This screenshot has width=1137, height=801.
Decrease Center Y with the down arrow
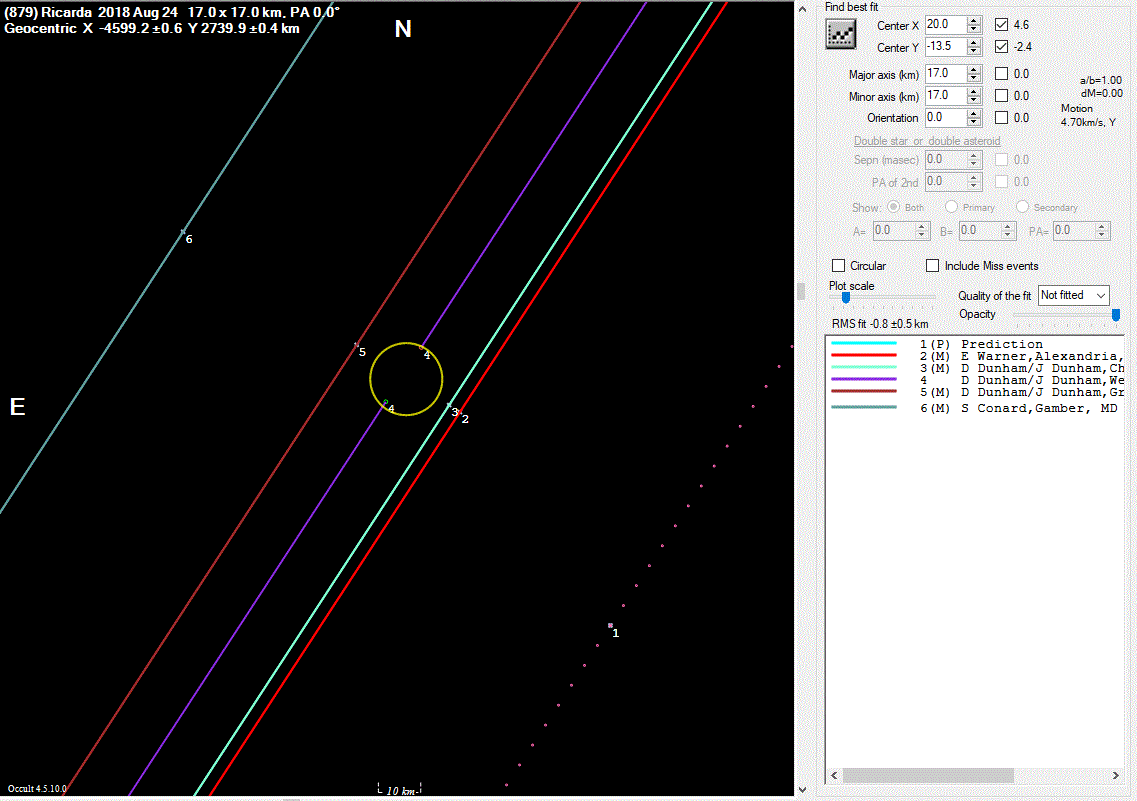tap(974, 51)
